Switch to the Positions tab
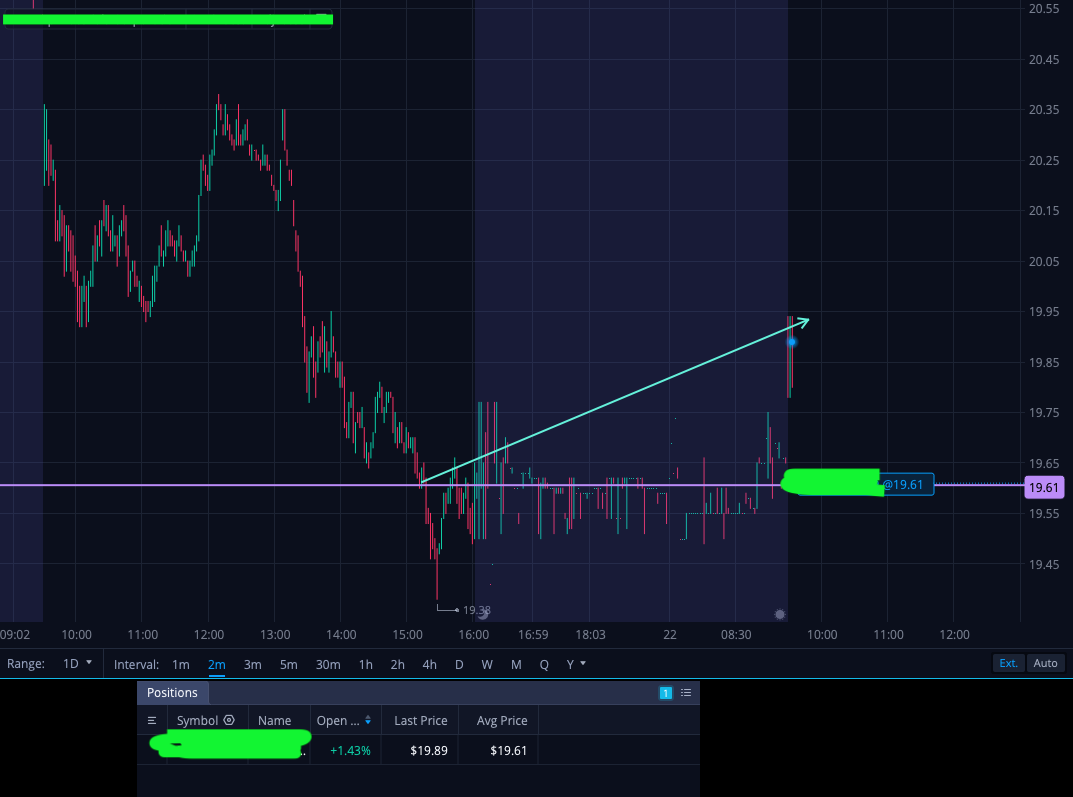This screenshot has height=797, width=1073. (x=172, y=692)
